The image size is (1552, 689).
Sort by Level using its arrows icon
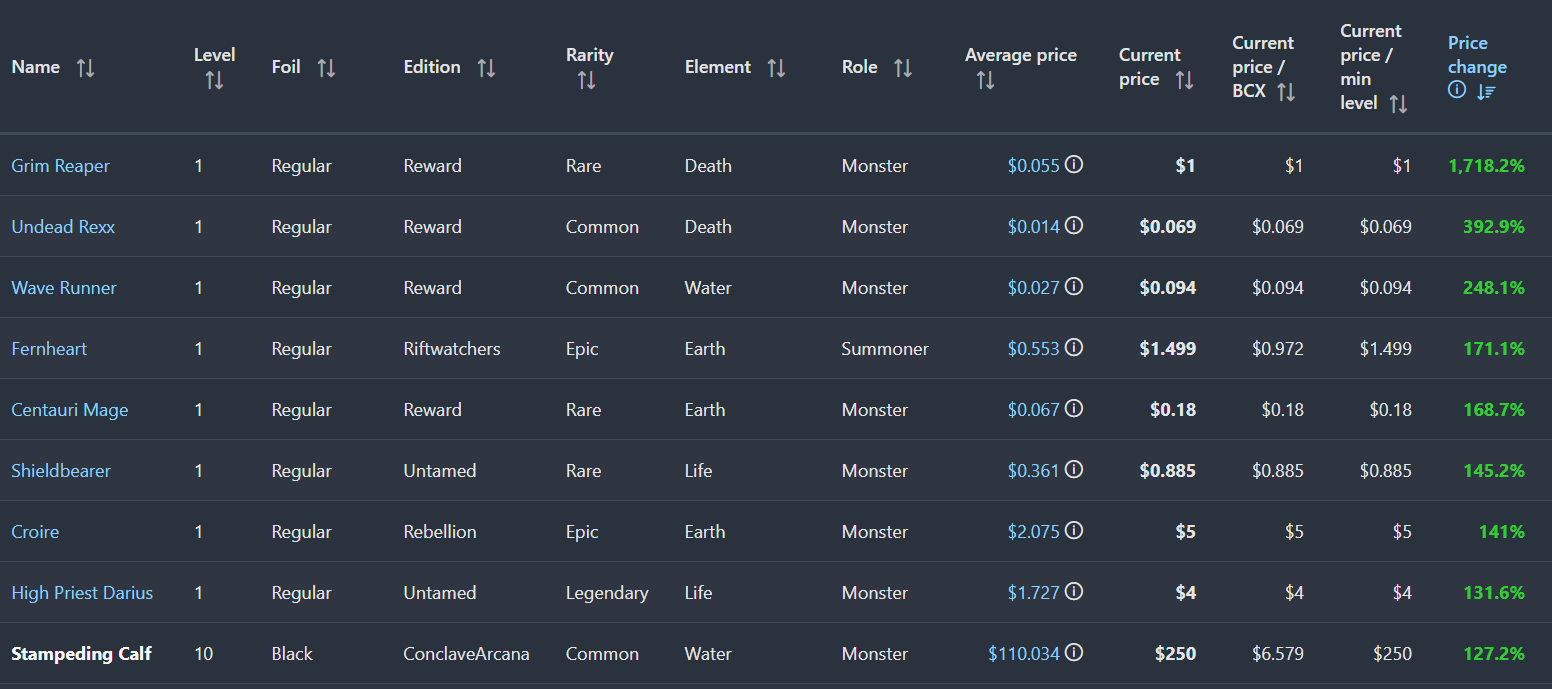[214, 80]
